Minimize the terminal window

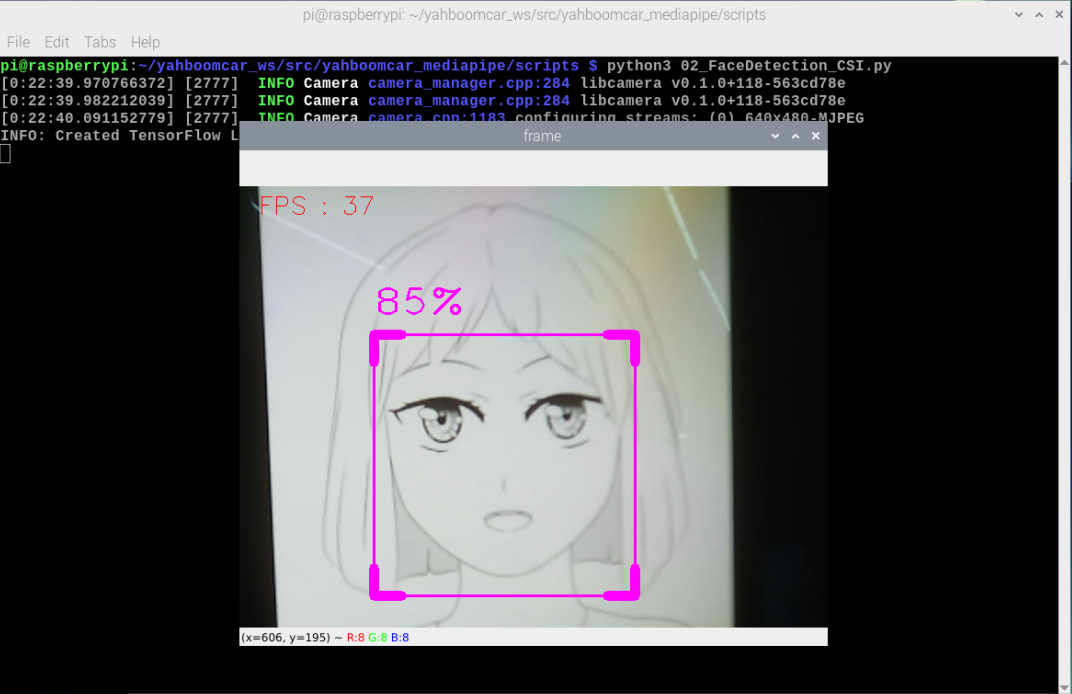point(1019,14)
